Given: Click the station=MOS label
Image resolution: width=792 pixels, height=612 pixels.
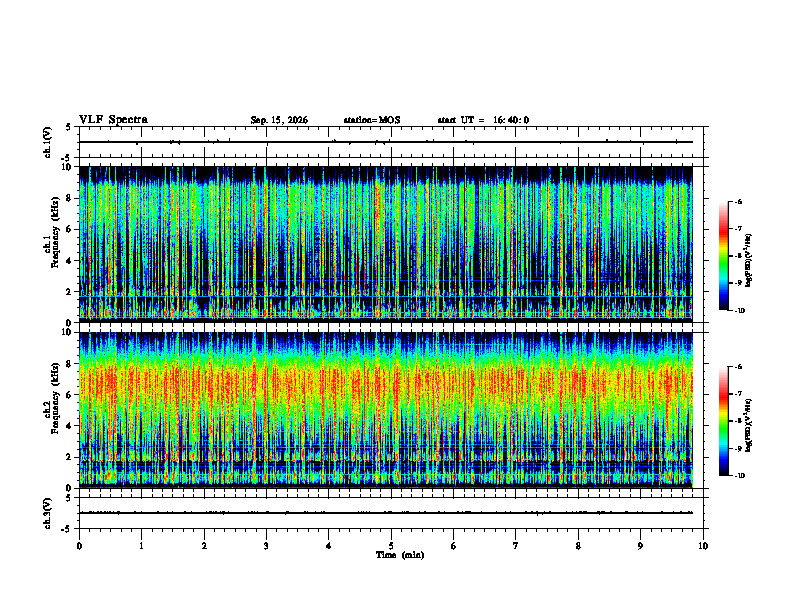Looking at the screenshot, I should pos(372,120).
